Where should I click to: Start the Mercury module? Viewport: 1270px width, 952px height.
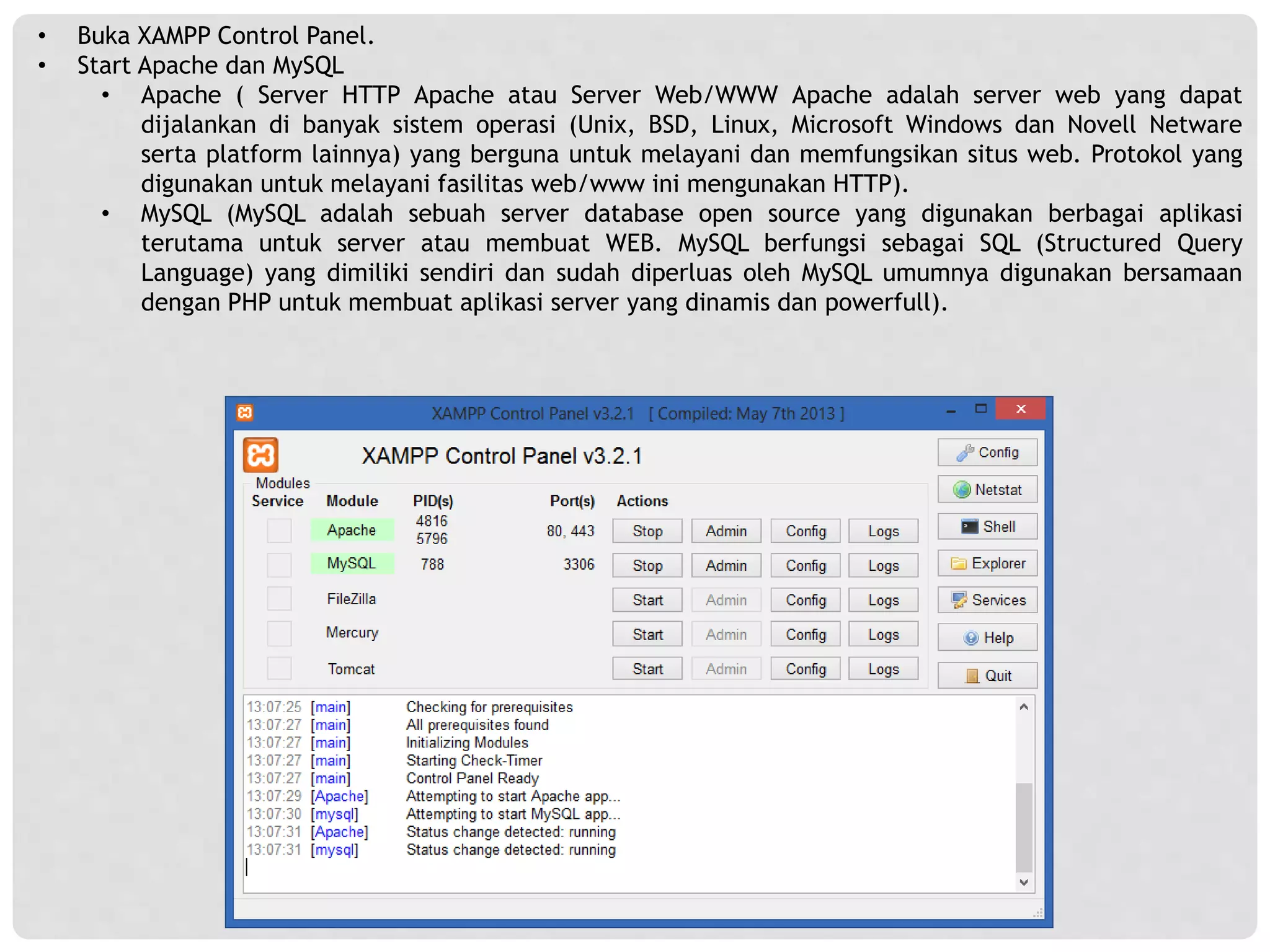(647, 635)
